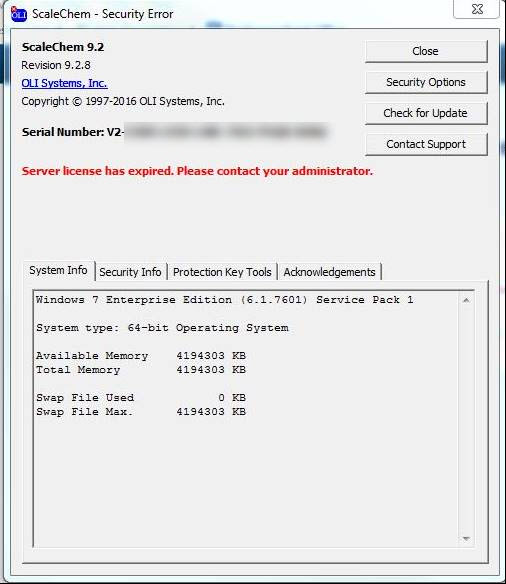Viewport: 506px width, 584px height.
Task: Click the scroll up arrow in system info box
Action: tap(466, 300)
